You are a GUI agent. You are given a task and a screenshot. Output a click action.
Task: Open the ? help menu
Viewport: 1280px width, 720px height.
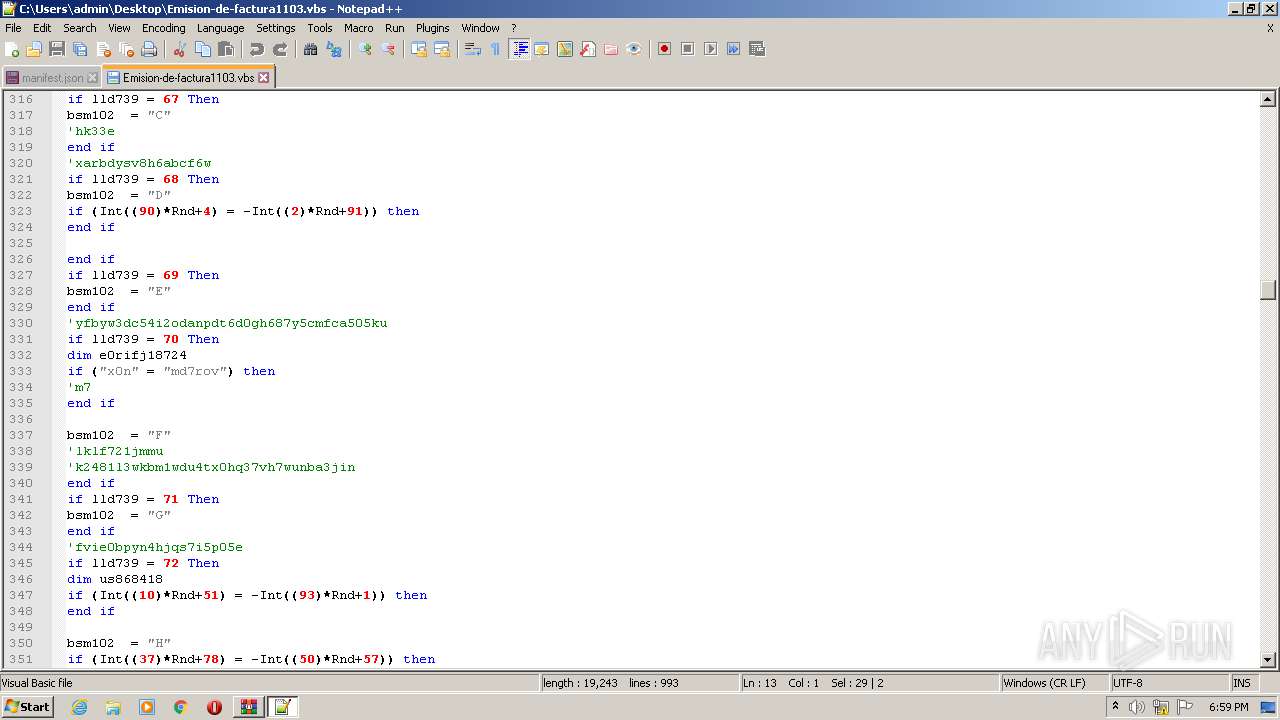pos(514,28)
